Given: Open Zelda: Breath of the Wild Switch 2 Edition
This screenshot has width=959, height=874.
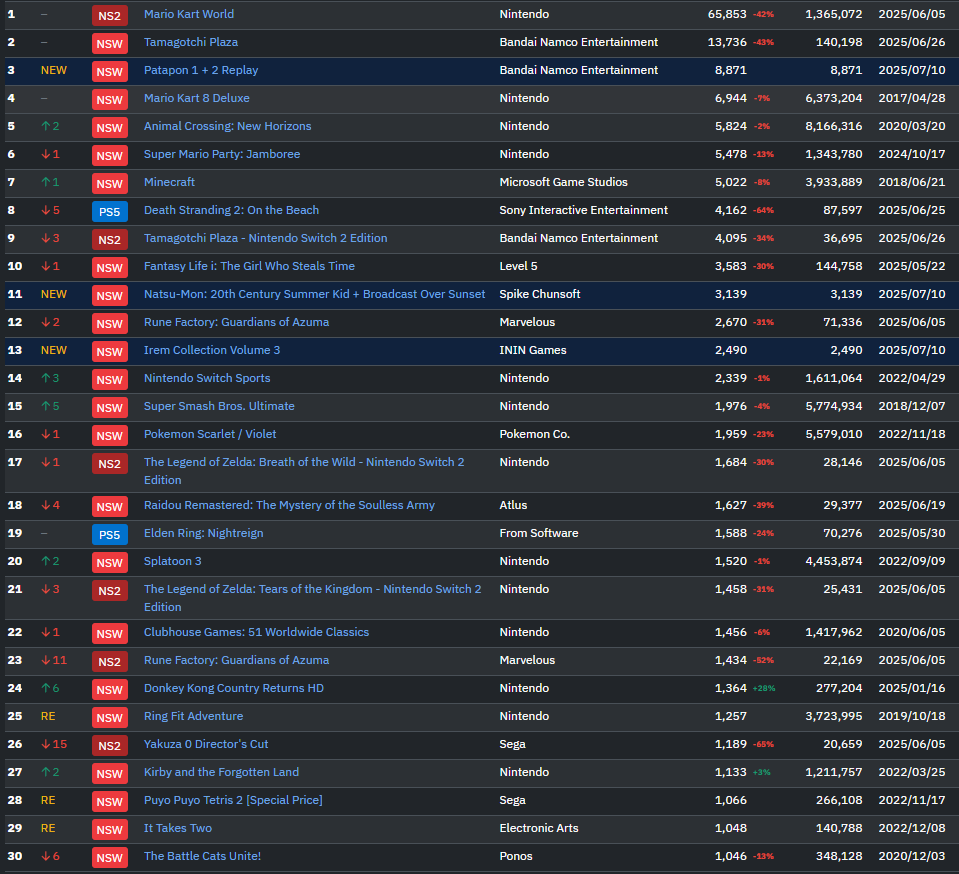Looking at the screenshot, I should click(x=304, y=471).
